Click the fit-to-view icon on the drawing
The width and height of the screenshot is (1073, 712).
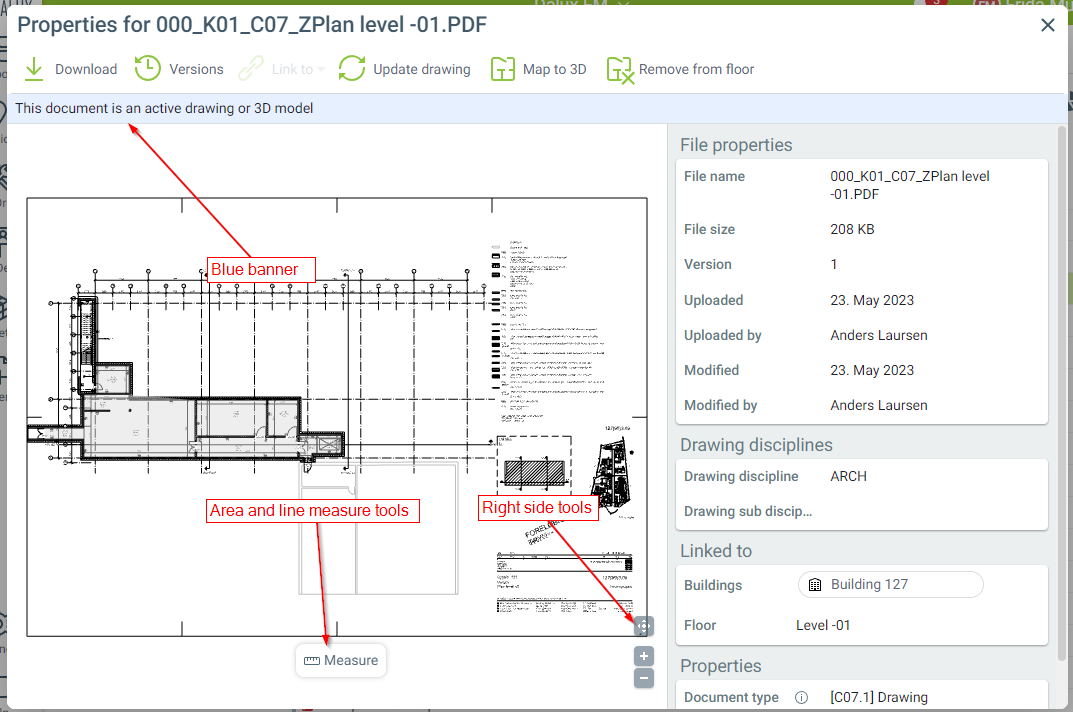click(644, 626)
